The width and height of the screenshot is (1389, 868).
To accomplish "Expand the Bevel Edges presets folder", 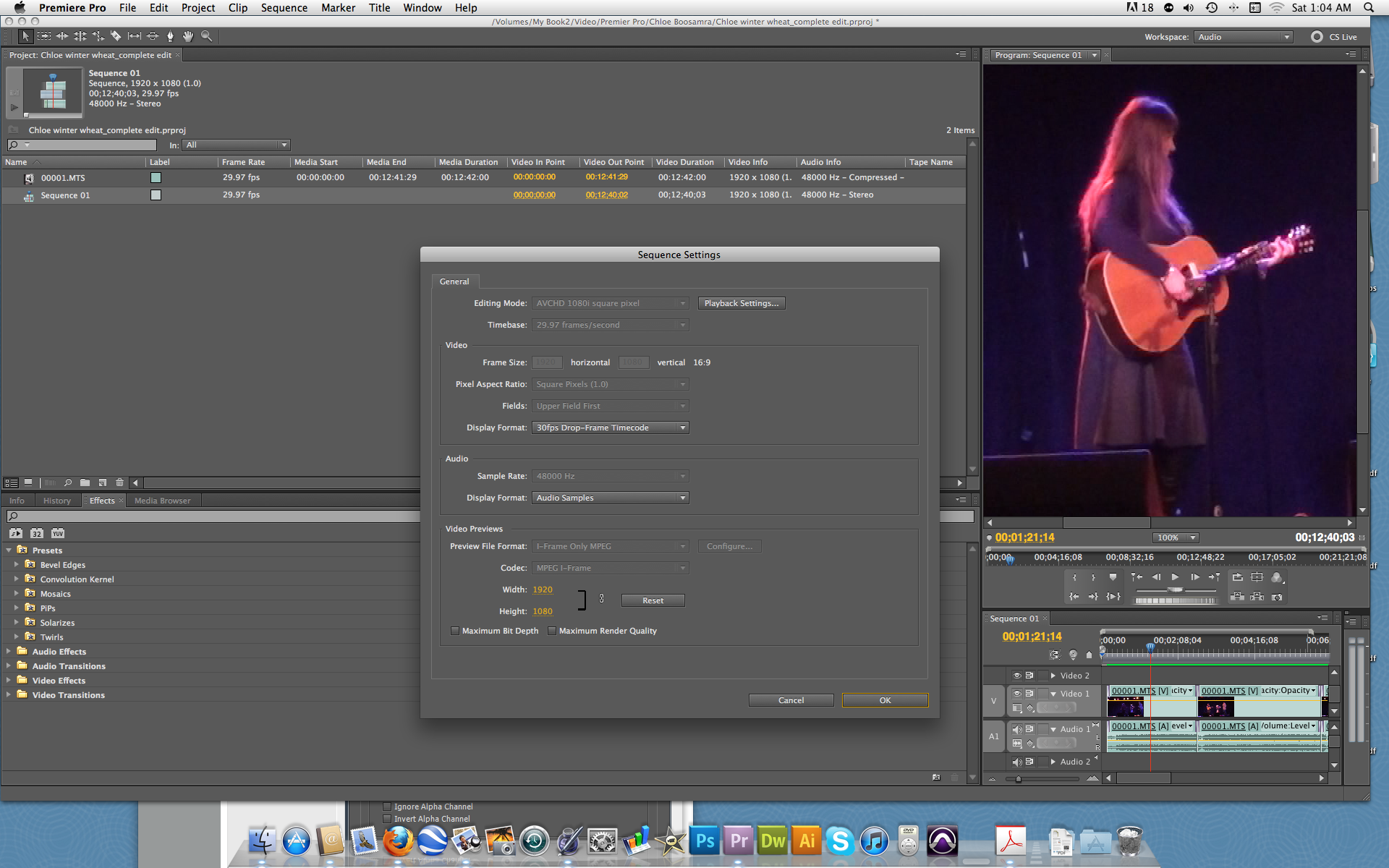I will point(17,564).
